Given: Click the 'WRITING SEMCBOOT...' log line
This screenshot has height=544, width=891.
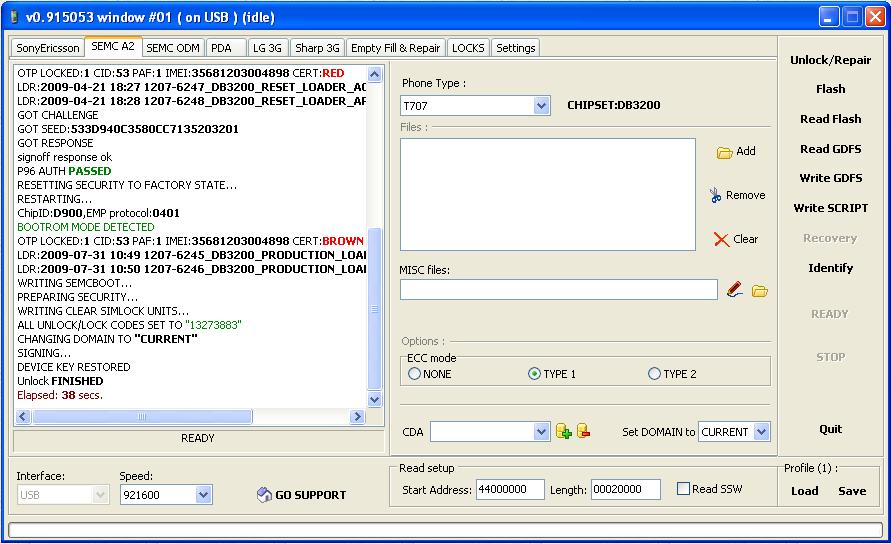Looking at the screenshot, I should (x=74, y=283).
